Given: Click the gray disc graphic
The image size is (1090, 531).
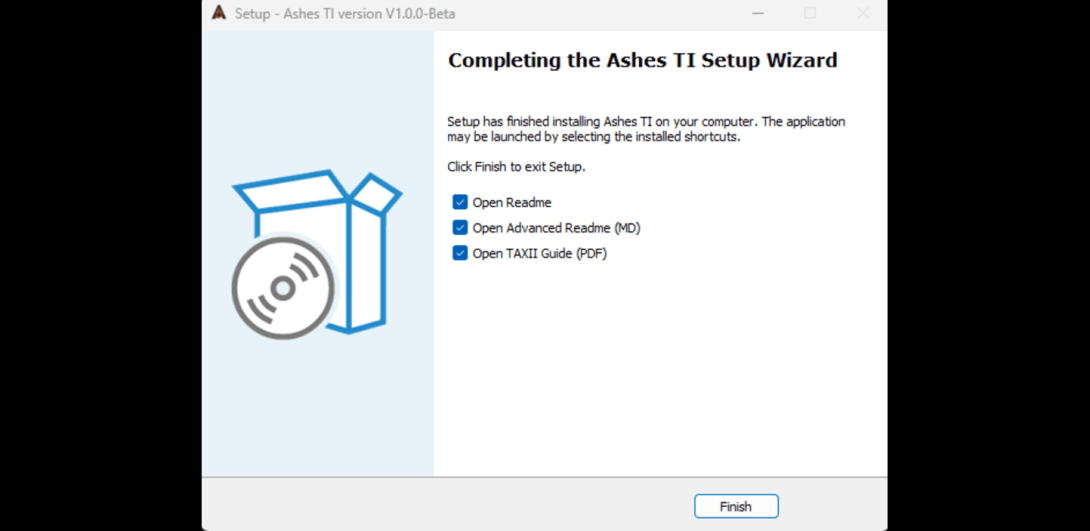Looking at the screenshot, I should tap(282, 288).
